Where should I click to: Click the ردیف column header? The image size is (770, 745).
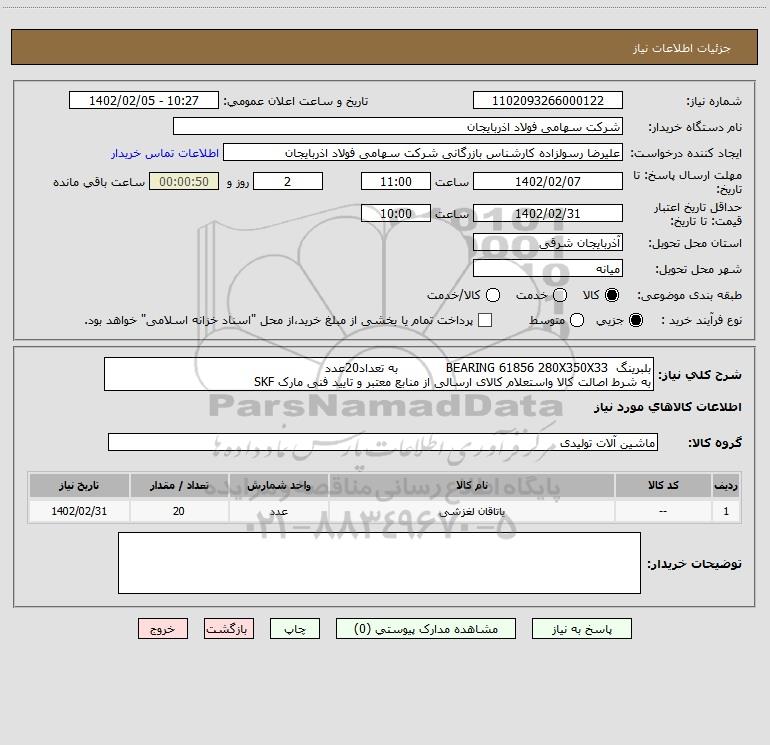(x=726, y=485)
